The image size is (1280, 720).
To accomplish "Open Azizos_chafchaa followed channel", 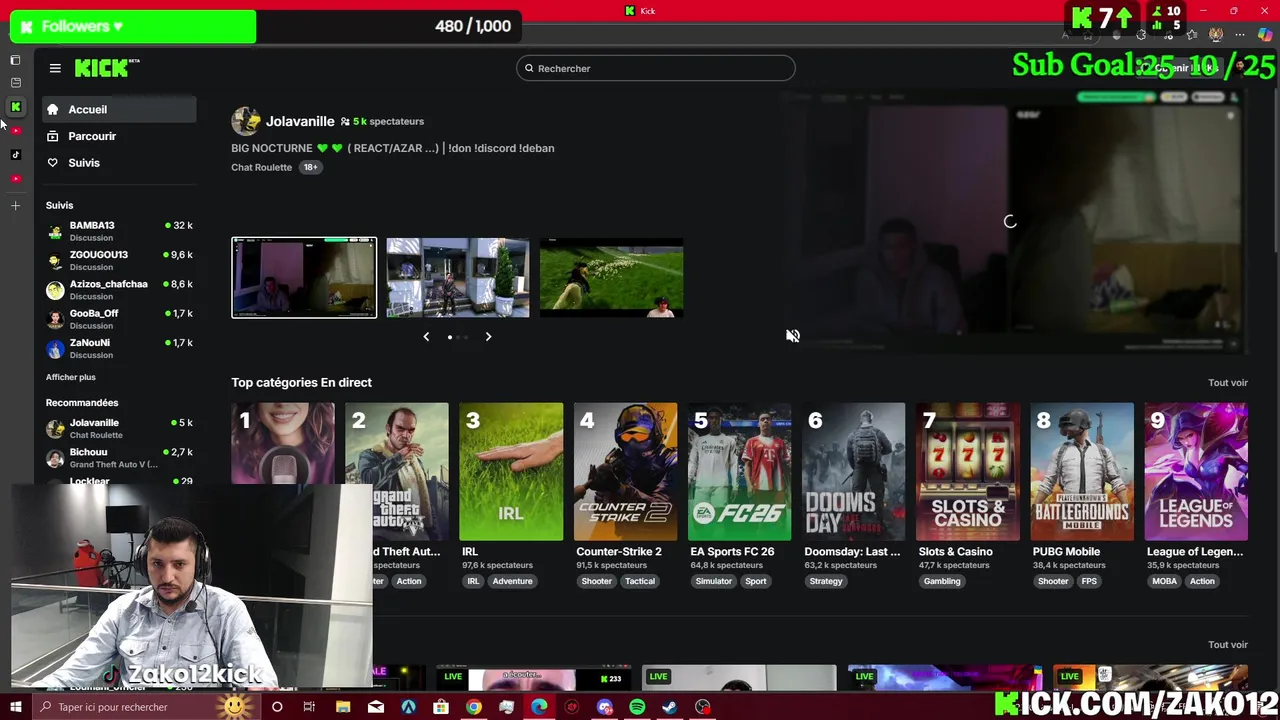I will coord(119,289).
